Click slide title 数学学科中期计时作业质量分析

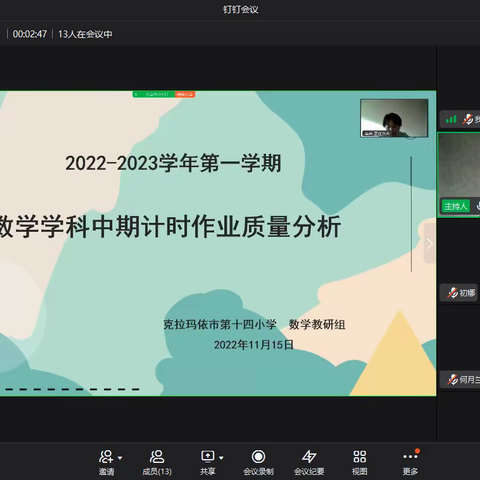(170, 227)
